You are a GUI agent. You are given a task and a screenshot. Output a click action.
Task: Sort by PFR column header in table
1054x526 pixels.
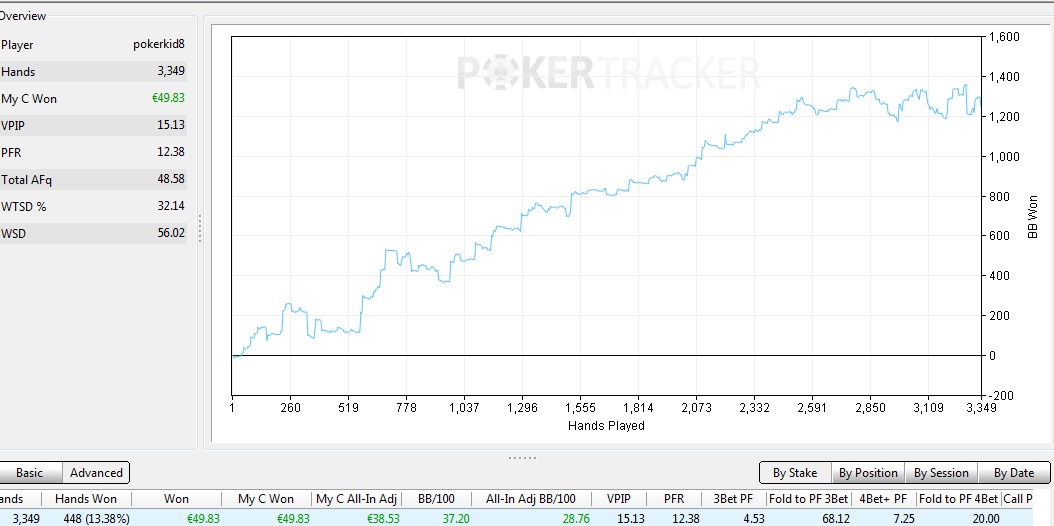point(674,498)
